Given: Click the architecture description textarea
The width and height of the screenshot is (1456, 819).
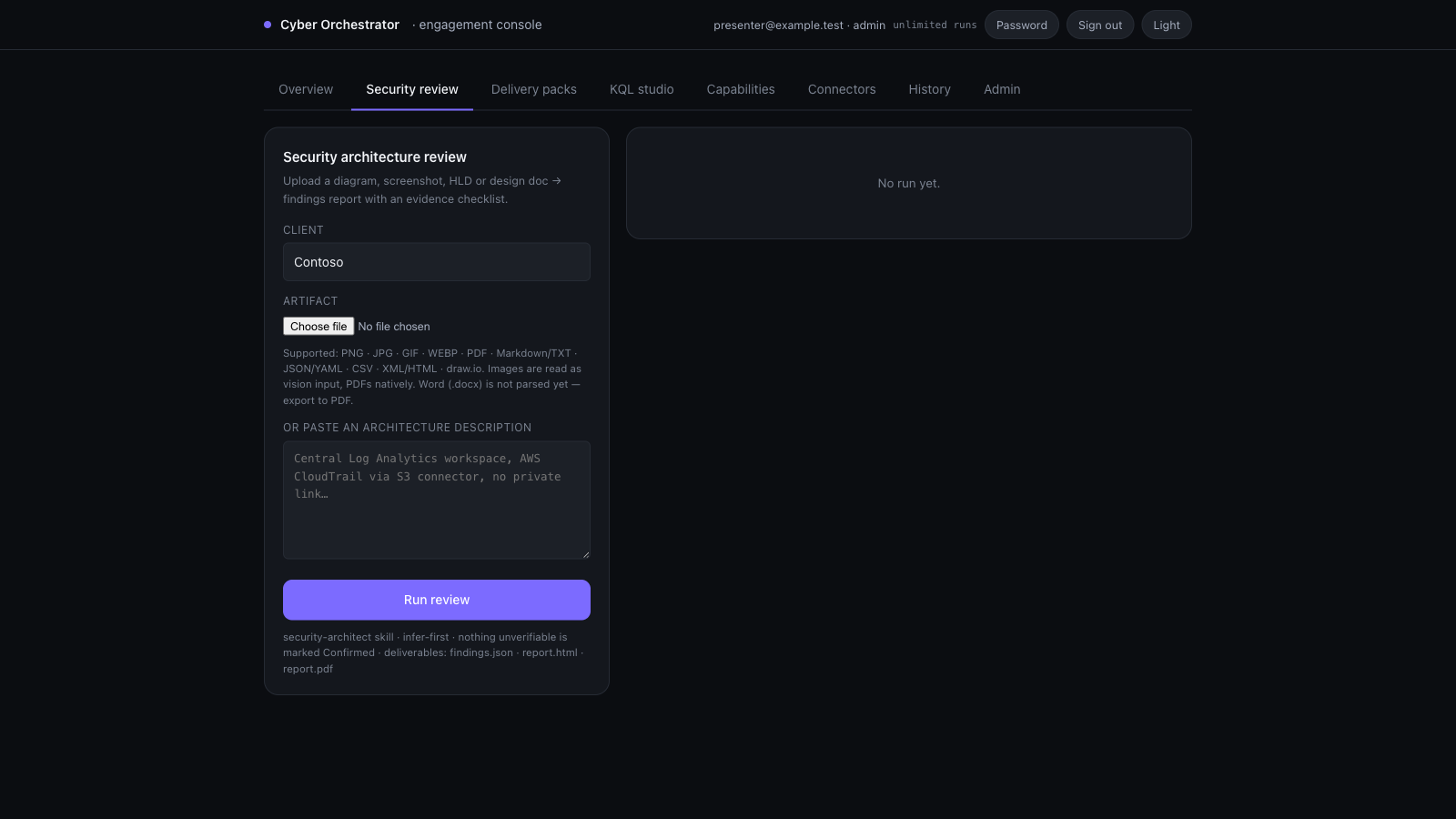Looking at the screenshot, I should click(x=437, y=500).
